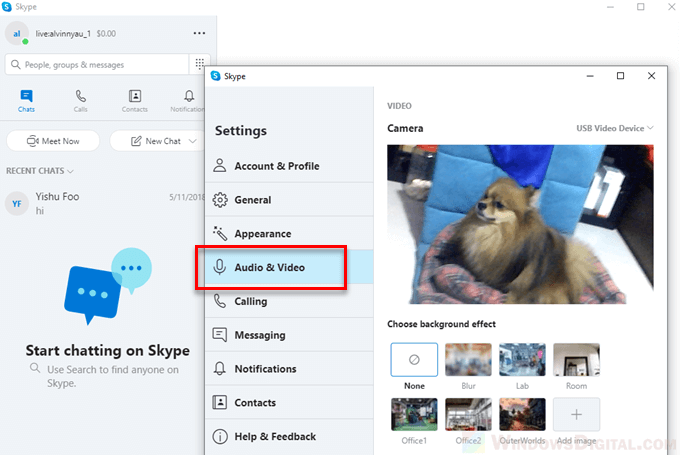The width and height of the screenshot is (680, 455).
Task: Select the Blur background effect
Action: (468, 360)
